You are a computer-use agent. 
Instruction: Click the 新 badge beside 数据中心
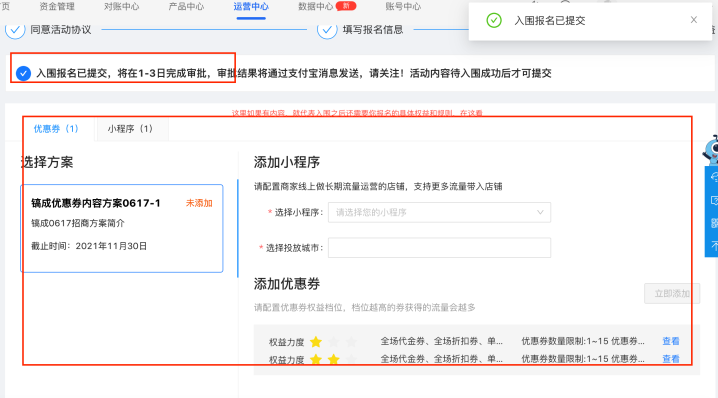[346, 6]
